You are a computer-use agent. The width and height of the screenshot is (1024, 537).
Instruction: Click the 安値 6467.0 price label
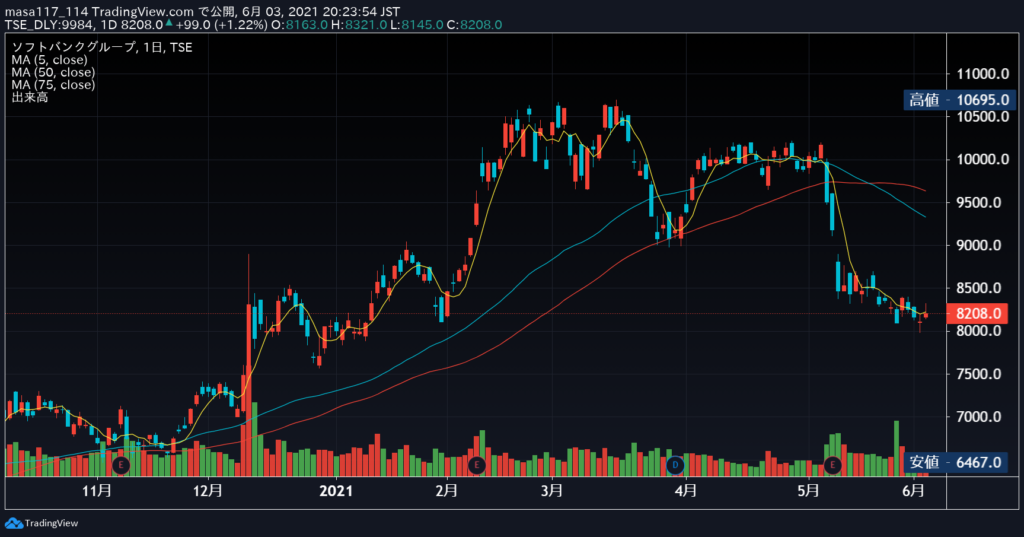(955, 463)
